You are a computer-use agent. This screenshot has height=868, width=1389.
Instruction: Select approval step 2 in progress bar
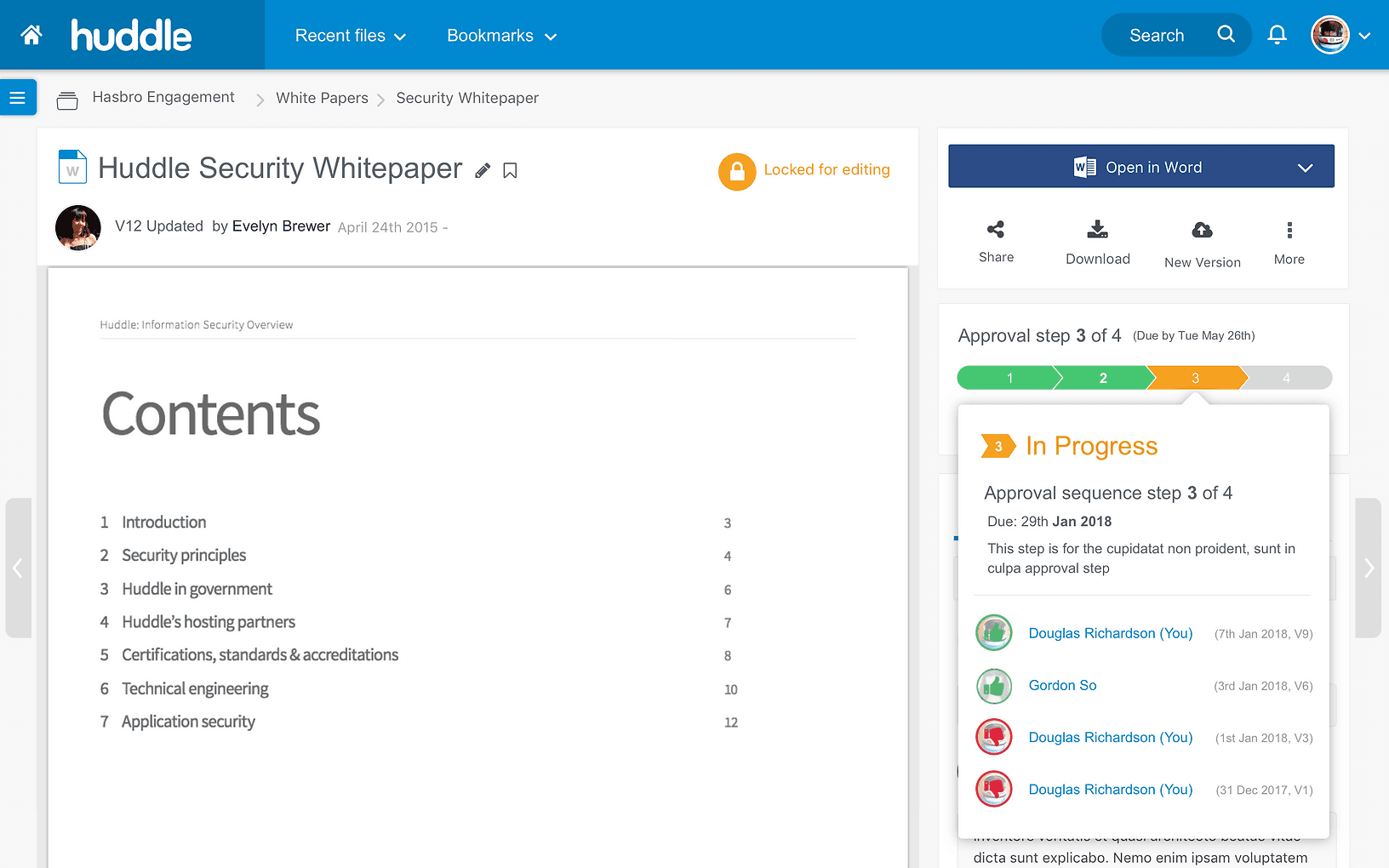(1103, 378)
